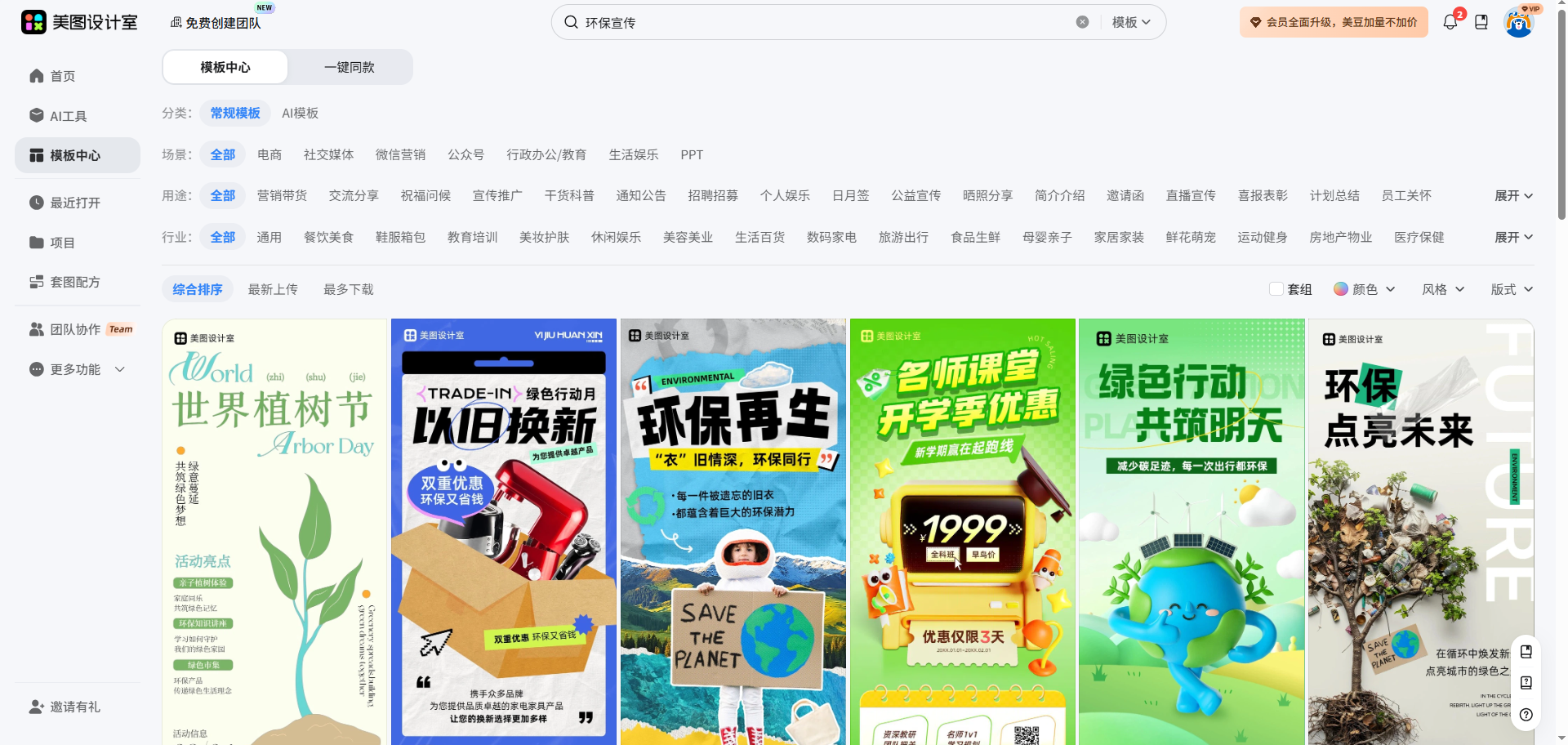Clear the search box text
The width and height of the screenshot is (1568, 745).
(1082, 22)
